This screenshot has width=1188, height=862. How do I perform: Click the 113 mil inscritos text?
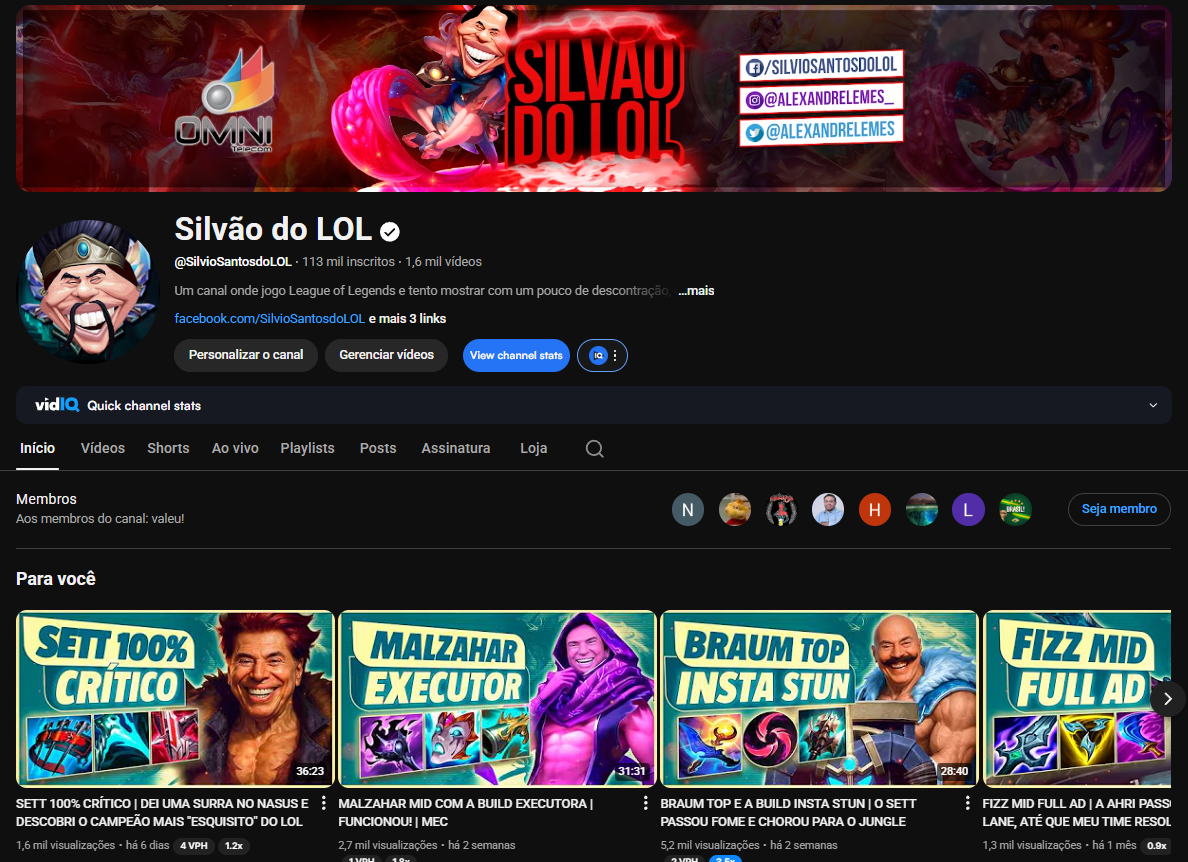[x=349, y=262]
